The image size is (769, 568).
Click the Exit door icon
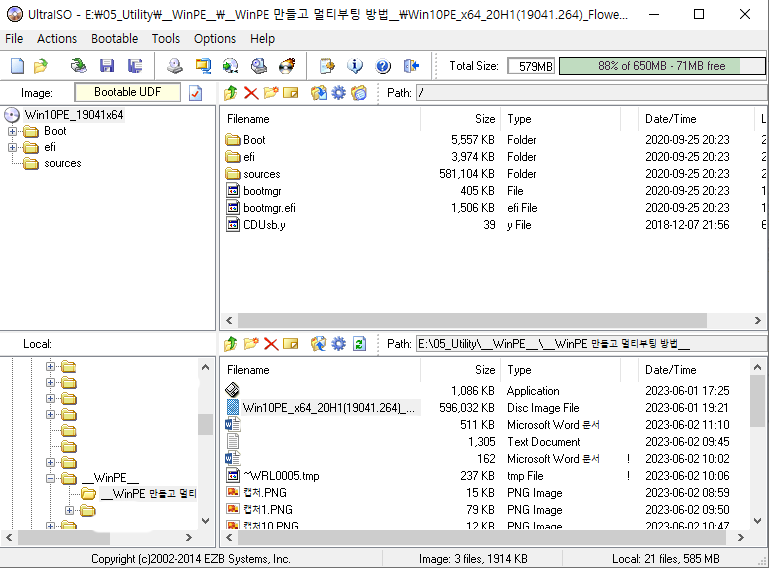[x=411, y=66]
